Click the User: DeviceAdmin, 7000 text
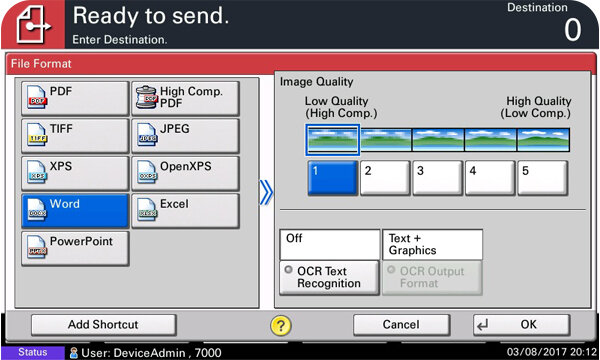 click(x=151, y=353)
